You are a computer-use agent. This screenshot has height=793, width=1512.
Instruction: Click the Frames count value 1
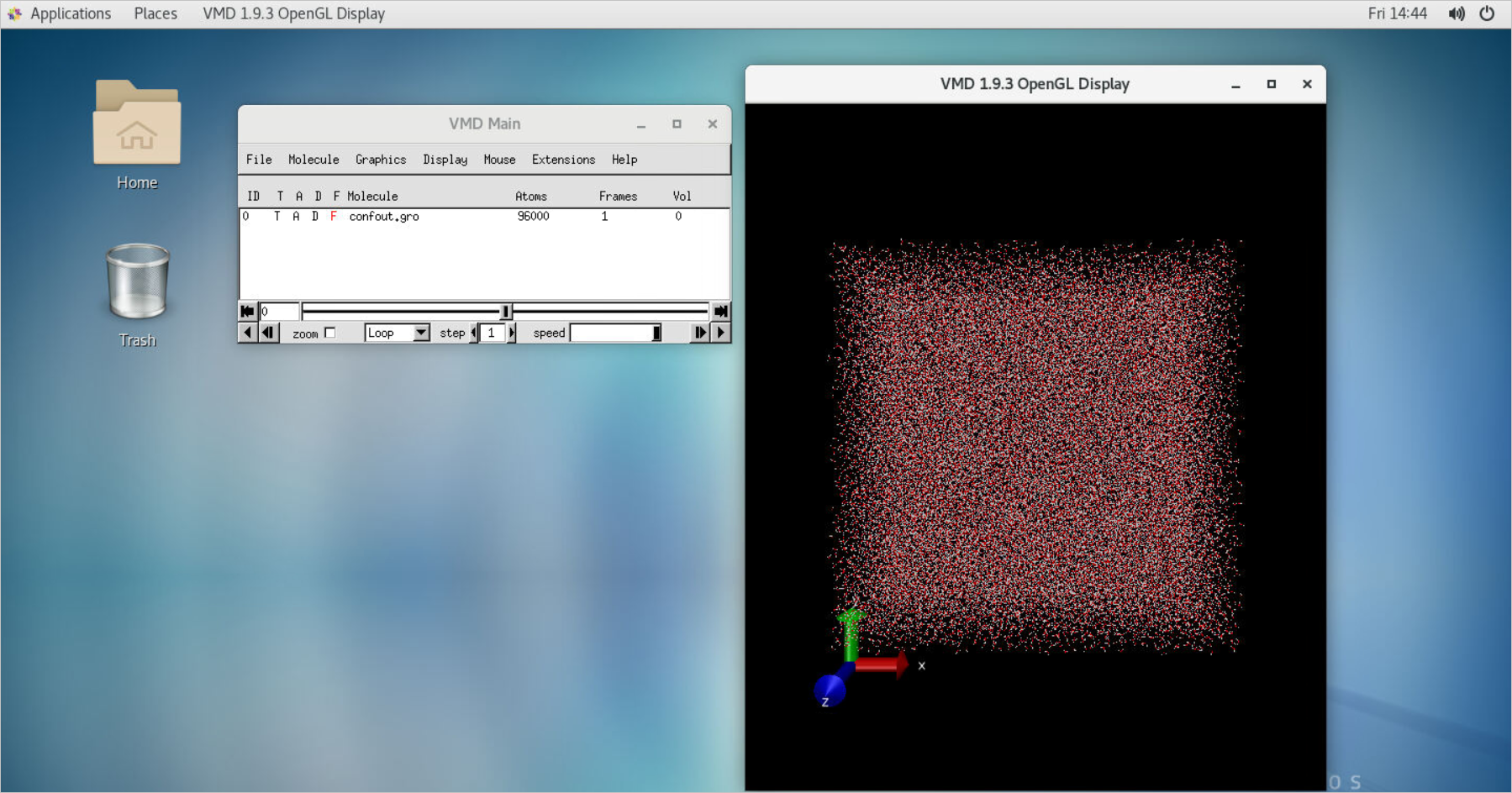point(604,217)
